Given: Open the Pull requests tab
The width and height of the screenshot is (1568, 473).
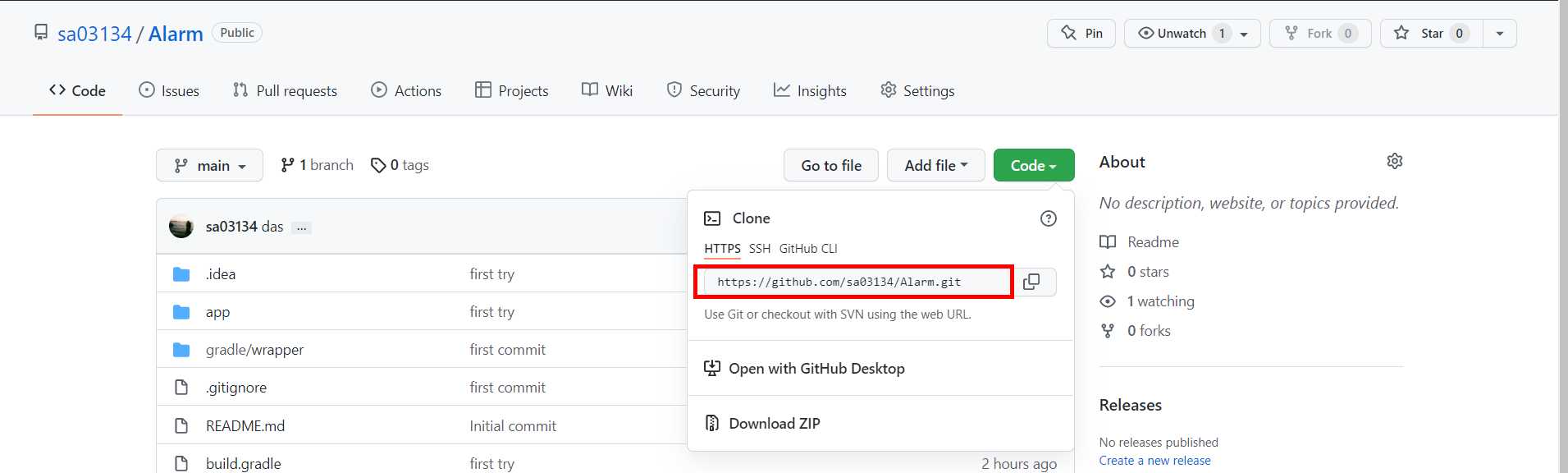Looking at the screenshot, I should (285, 90).
